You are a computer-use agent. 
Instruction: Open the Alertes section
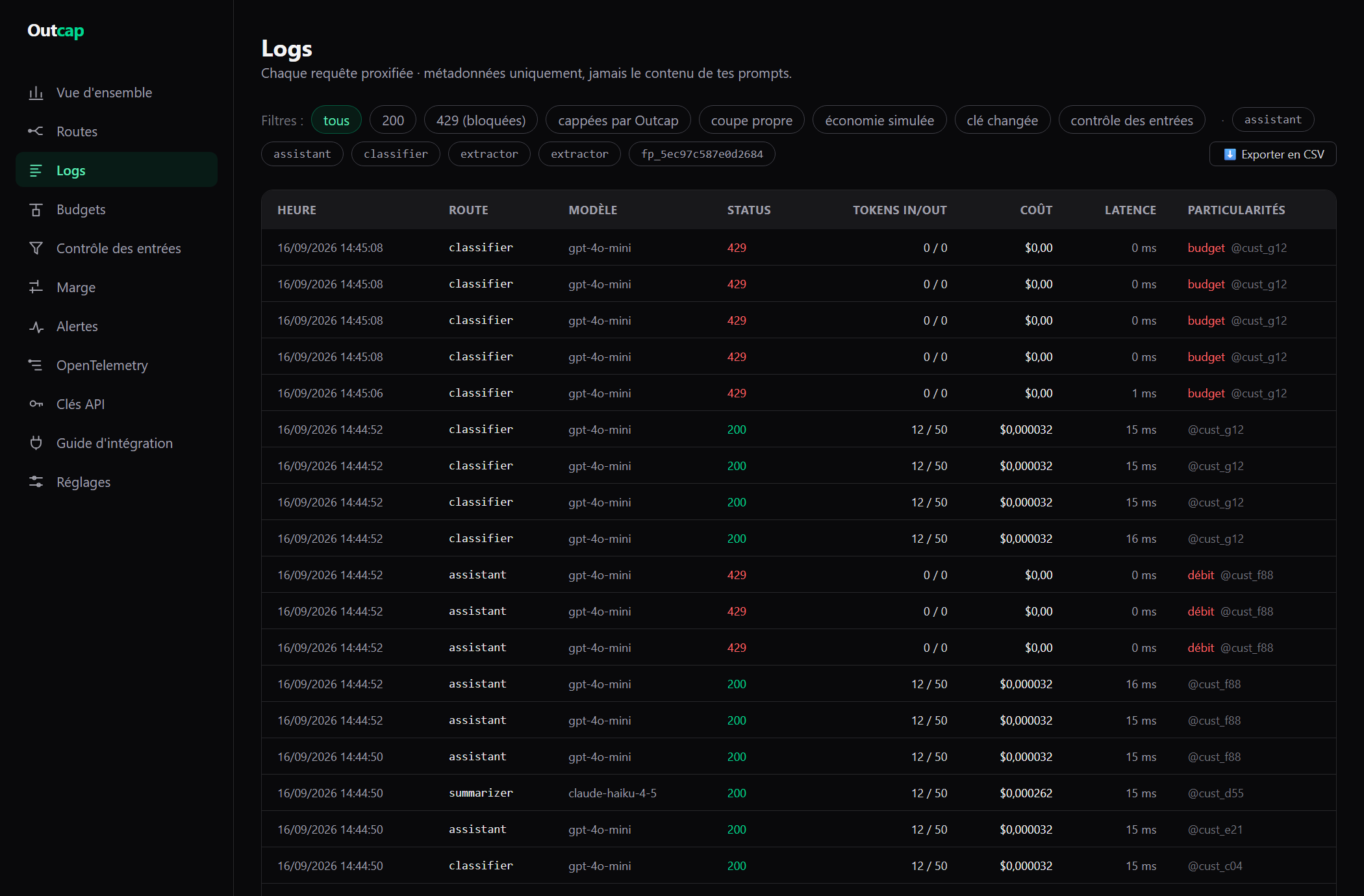pyautogui.click(x=116, y=327)
